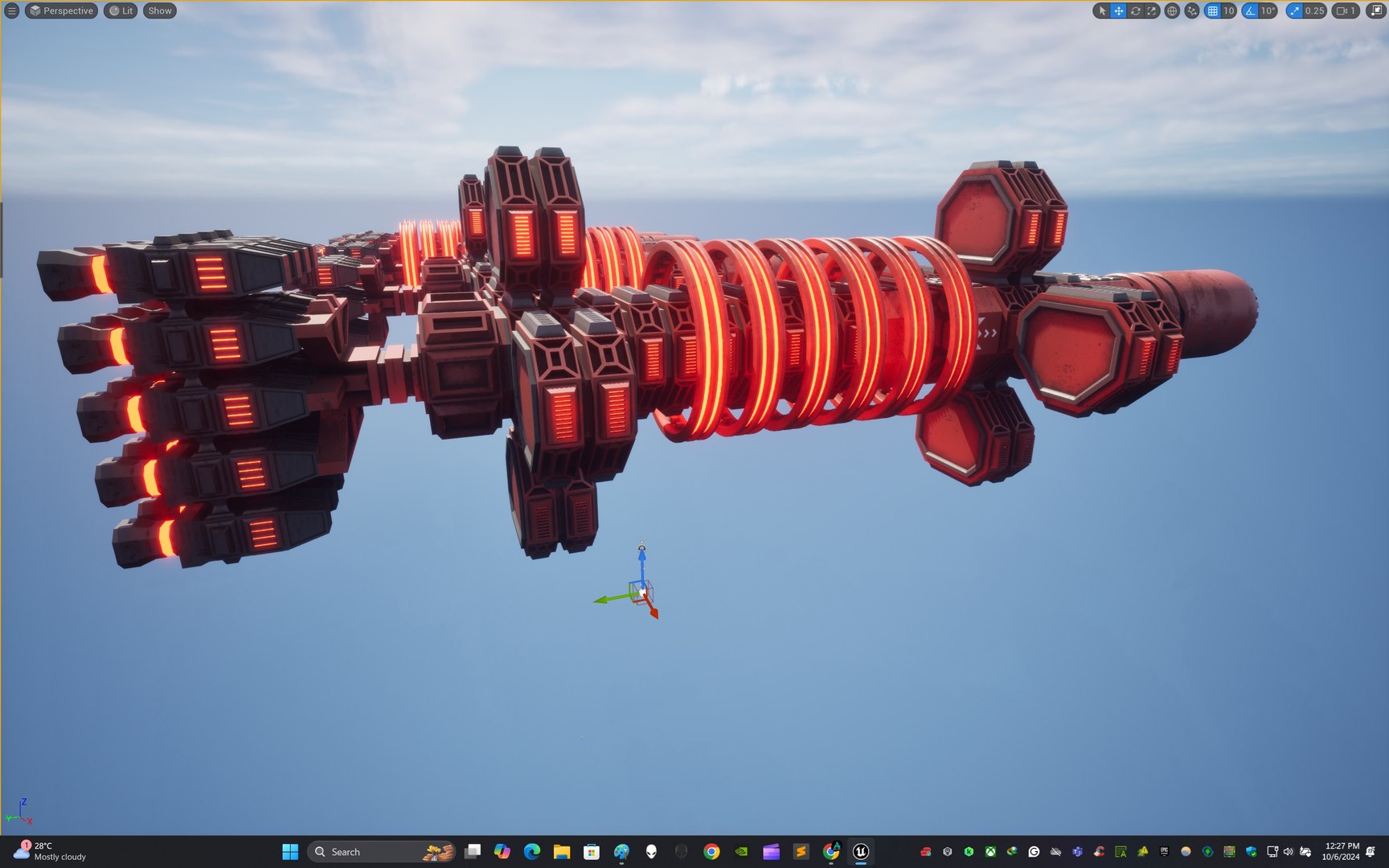
Task: Open the weather widget showing 28°C
Action: point(50,851)
